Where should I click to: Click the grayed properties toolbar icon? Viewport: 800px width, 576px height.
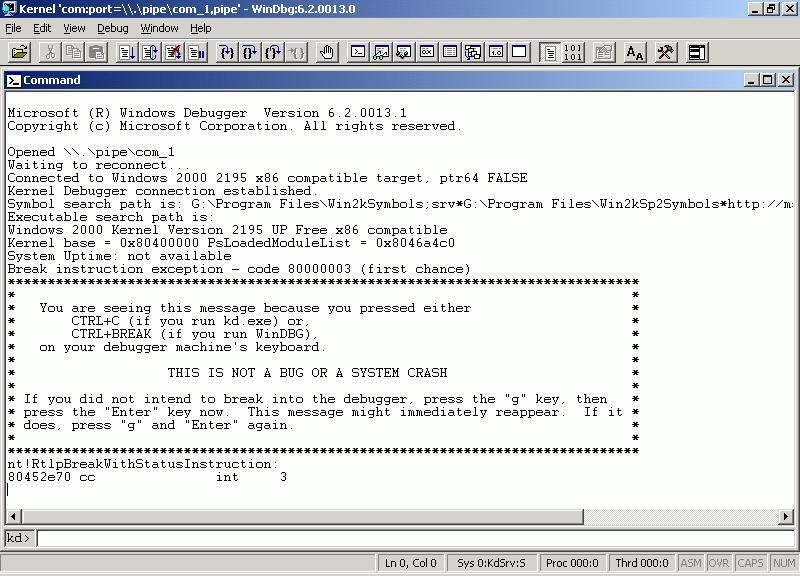pyautogui.click(x=604, y=52)
